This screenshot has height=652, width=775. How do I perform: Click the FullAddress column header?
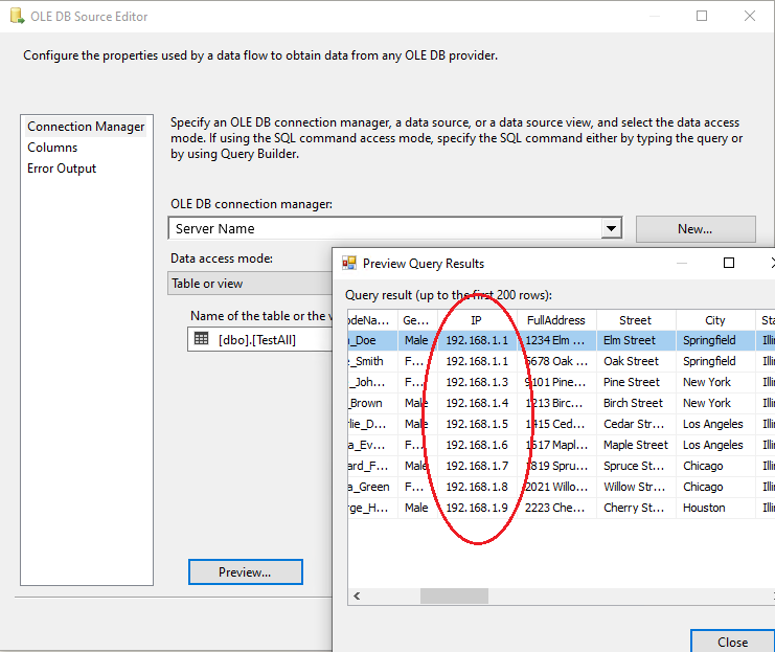[557, 320]
